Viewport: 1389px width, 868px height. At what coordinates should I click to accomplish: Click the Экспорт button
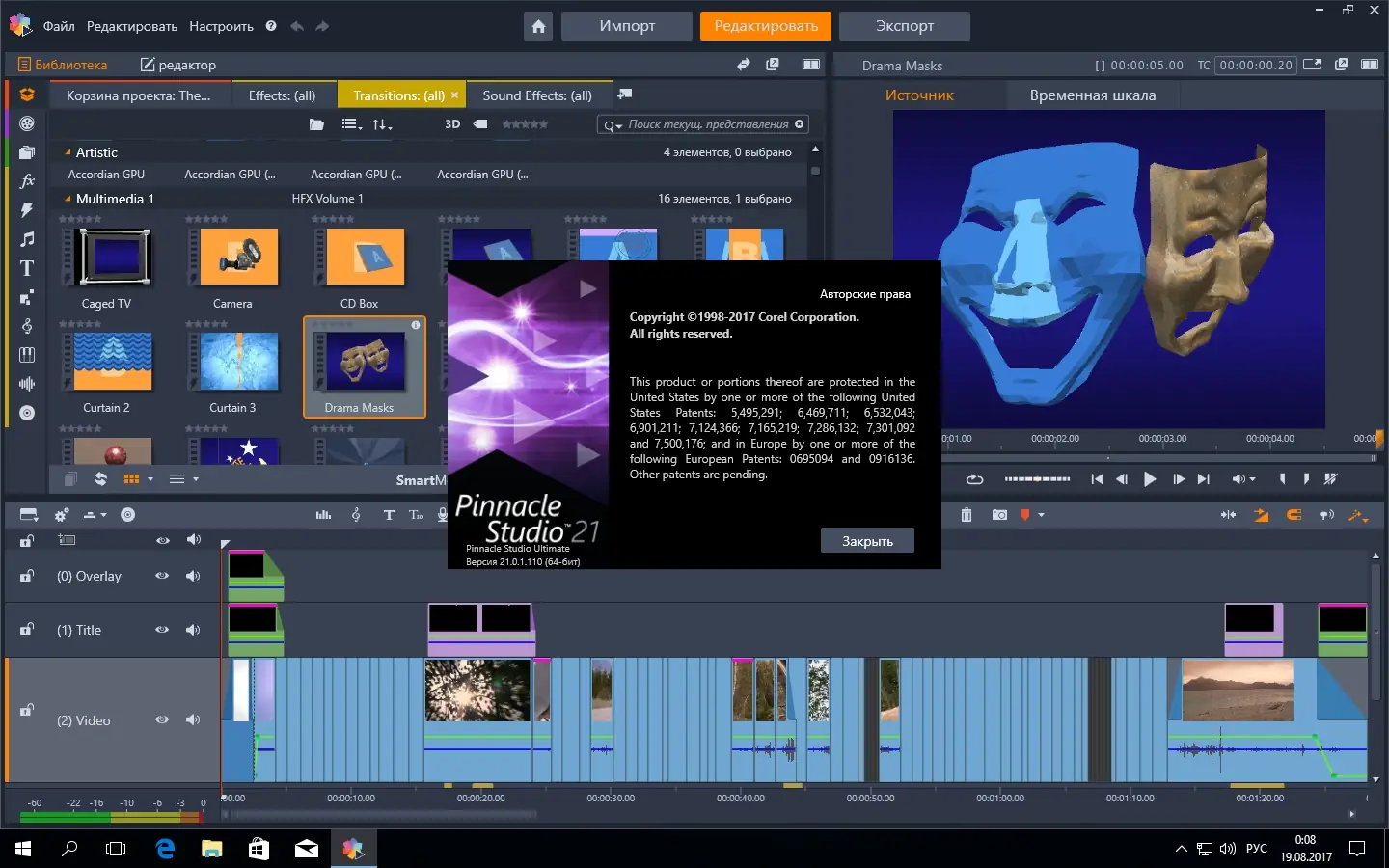click(905, 26)
